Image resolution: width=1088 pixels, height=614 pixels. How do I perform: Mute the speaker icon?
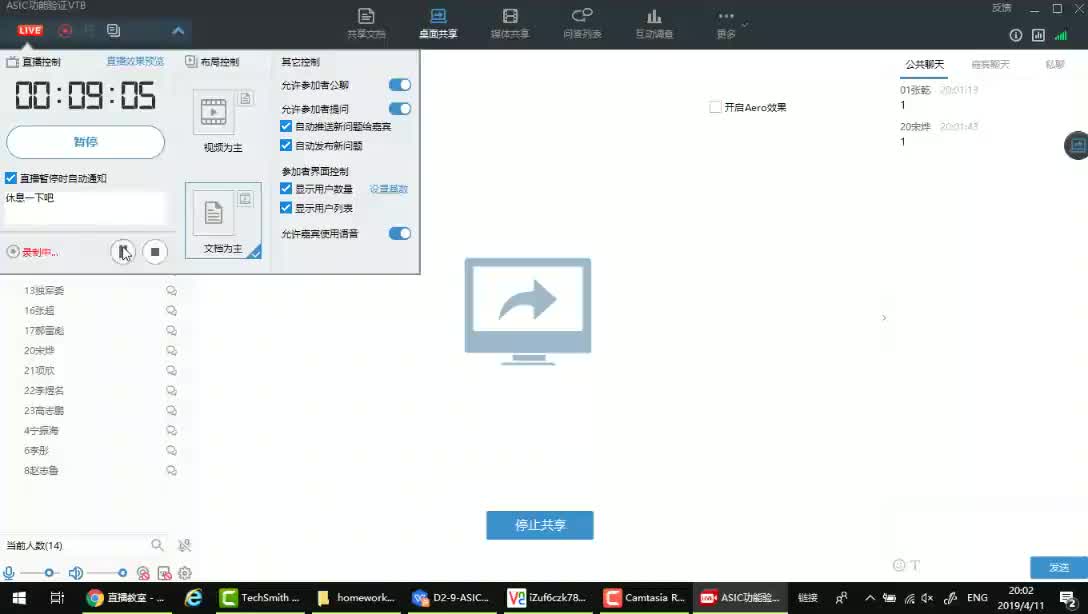pos(76,573)
